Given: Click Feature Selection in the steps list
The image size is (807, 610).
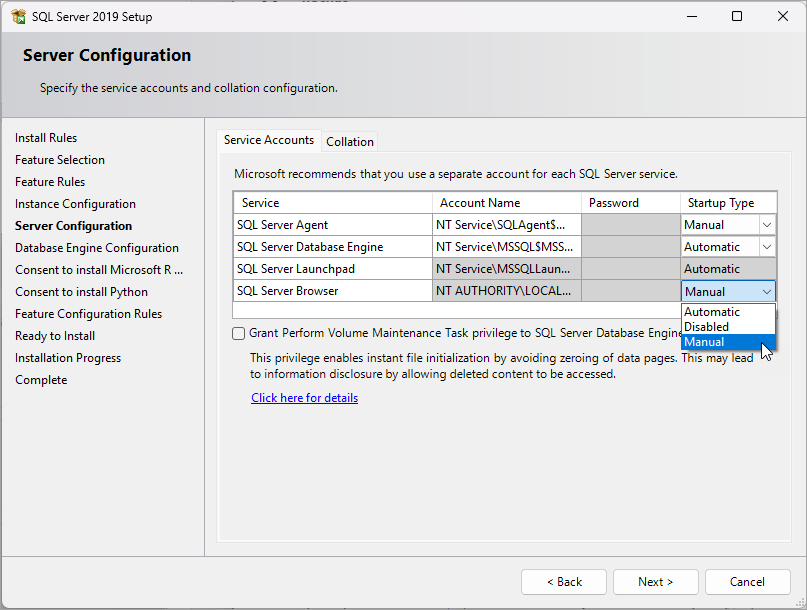Looking at the screenshot, I should [x=60, y=160].
